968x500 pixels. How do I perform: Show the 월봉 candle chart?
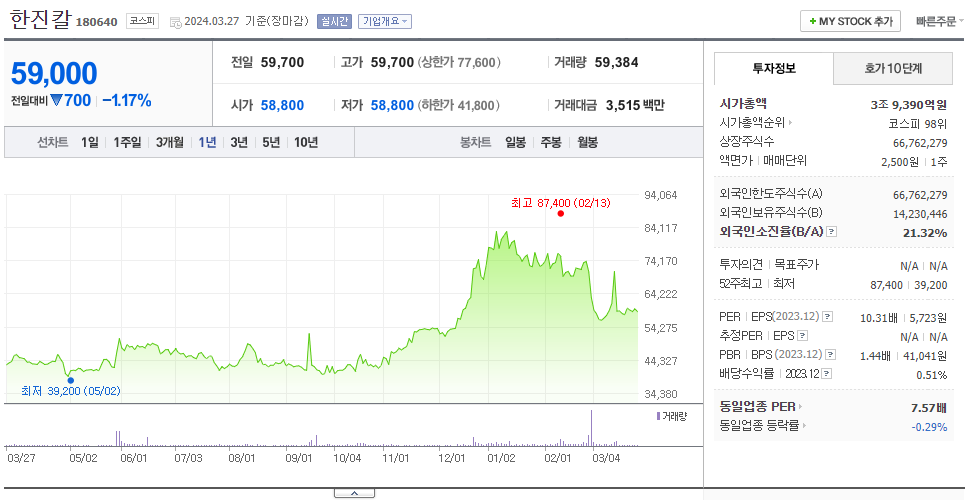(x=588, y=143)
